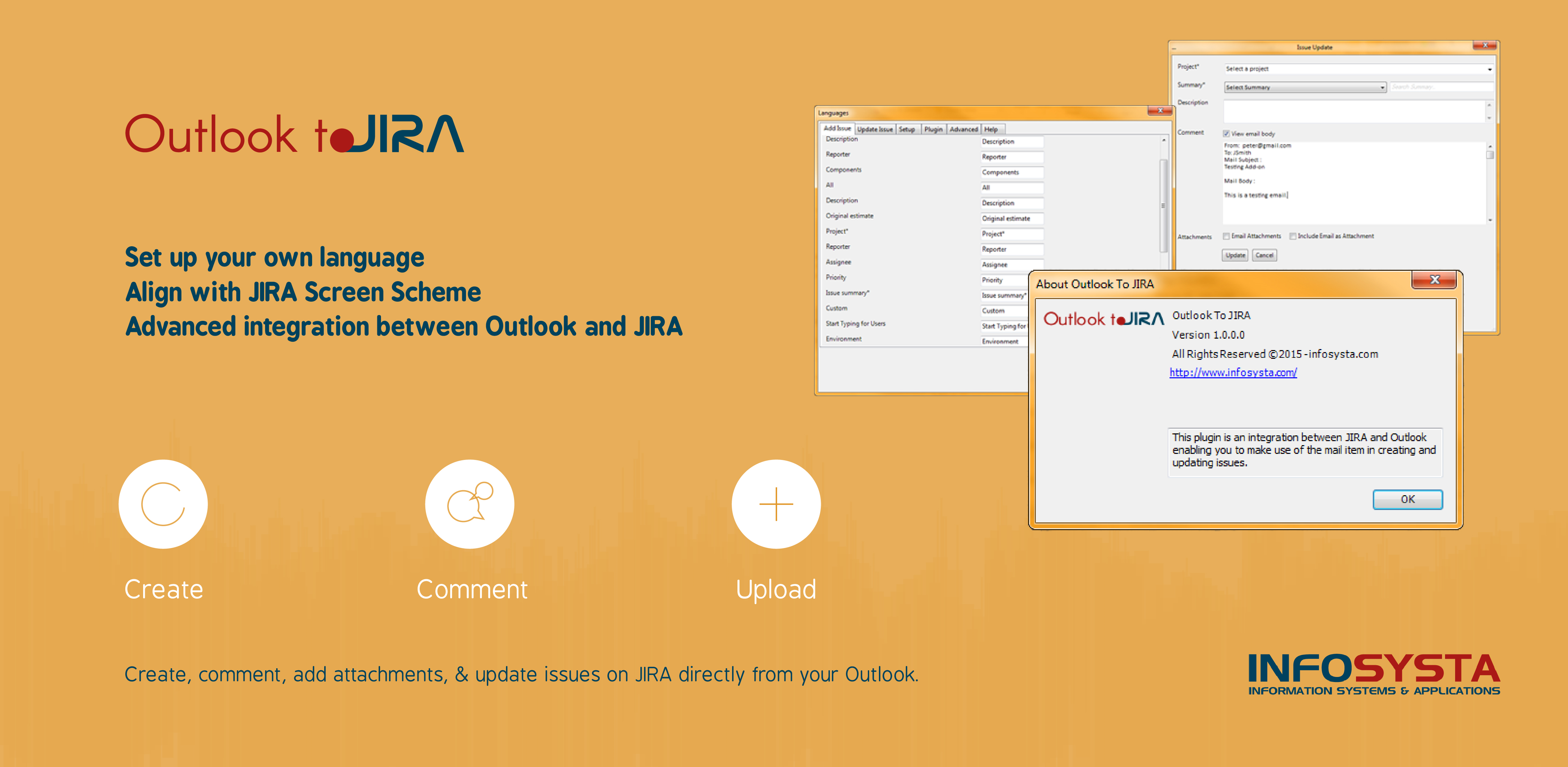This screenshot has width=1568, height=767.
Task: Switch to the Update Issue tab
Action: coord(875,129)
